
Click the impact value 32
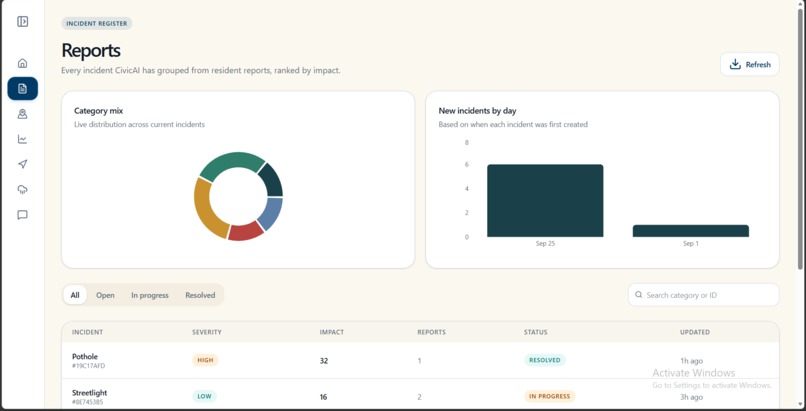tap(324, 361)
